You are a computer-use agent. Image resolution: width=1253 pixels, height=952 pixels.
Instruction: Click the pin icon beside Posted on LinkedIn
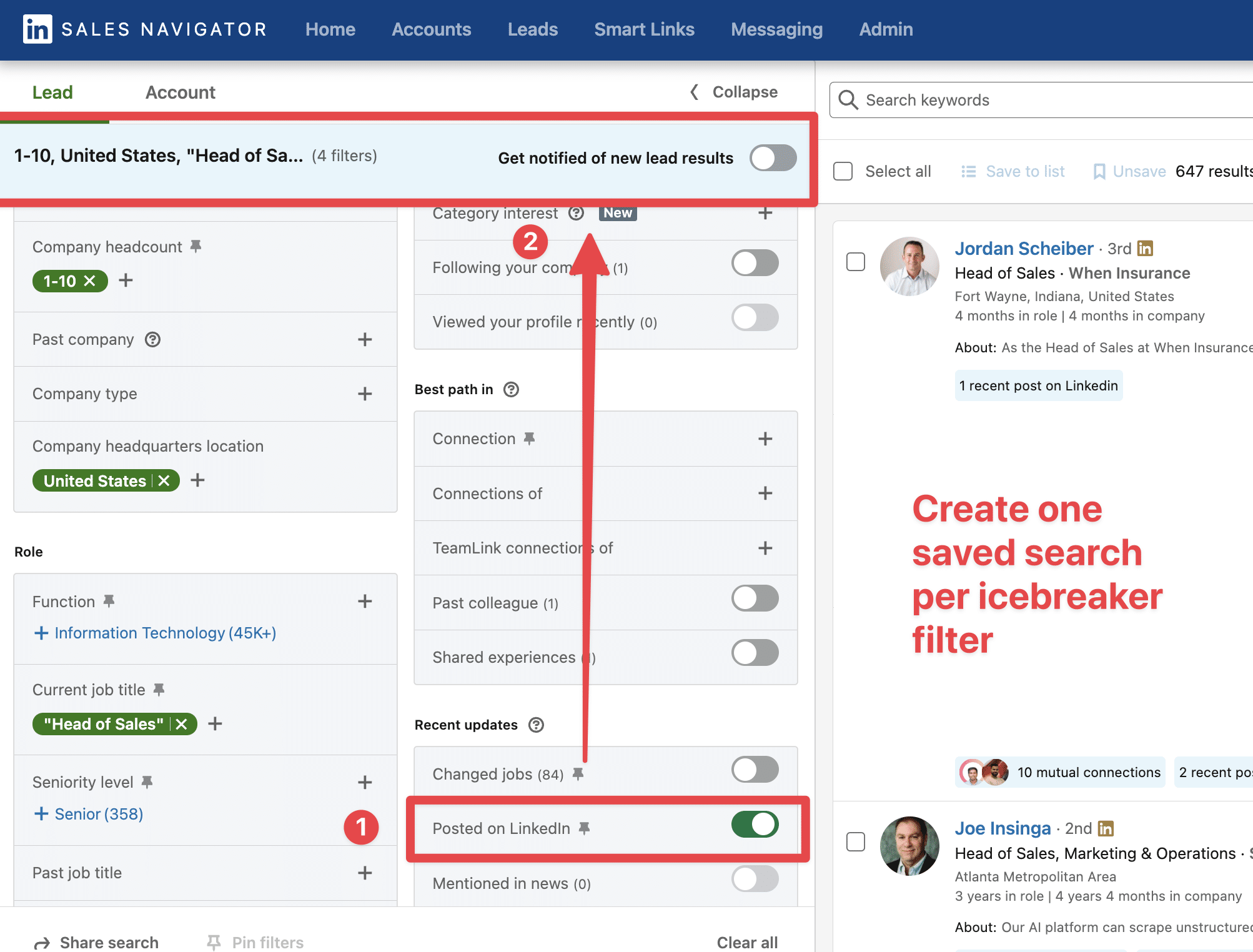[x=585, y=828]
